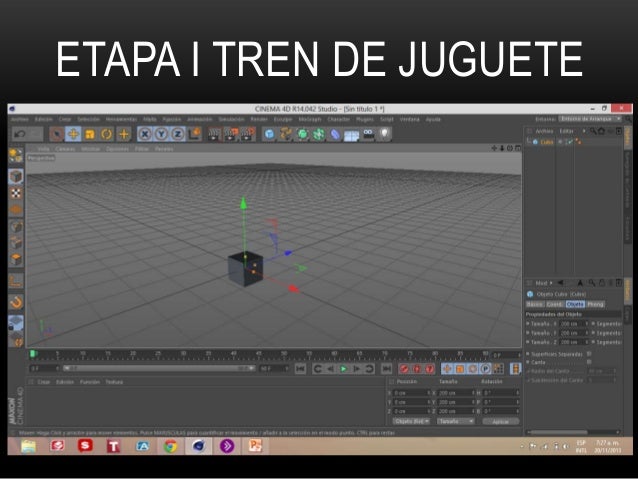Toggle the Y axis lock

tap(161, 134)
